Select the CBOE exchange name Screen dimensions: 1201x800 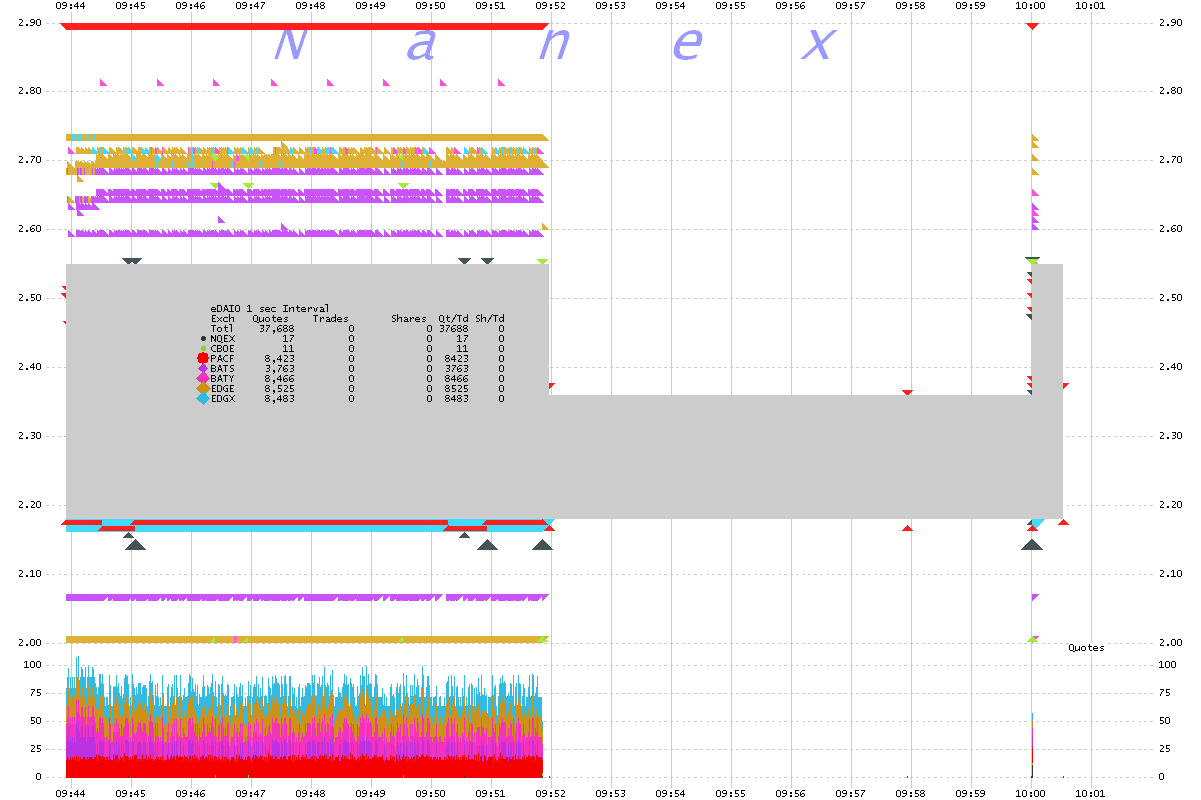point(222,348)
